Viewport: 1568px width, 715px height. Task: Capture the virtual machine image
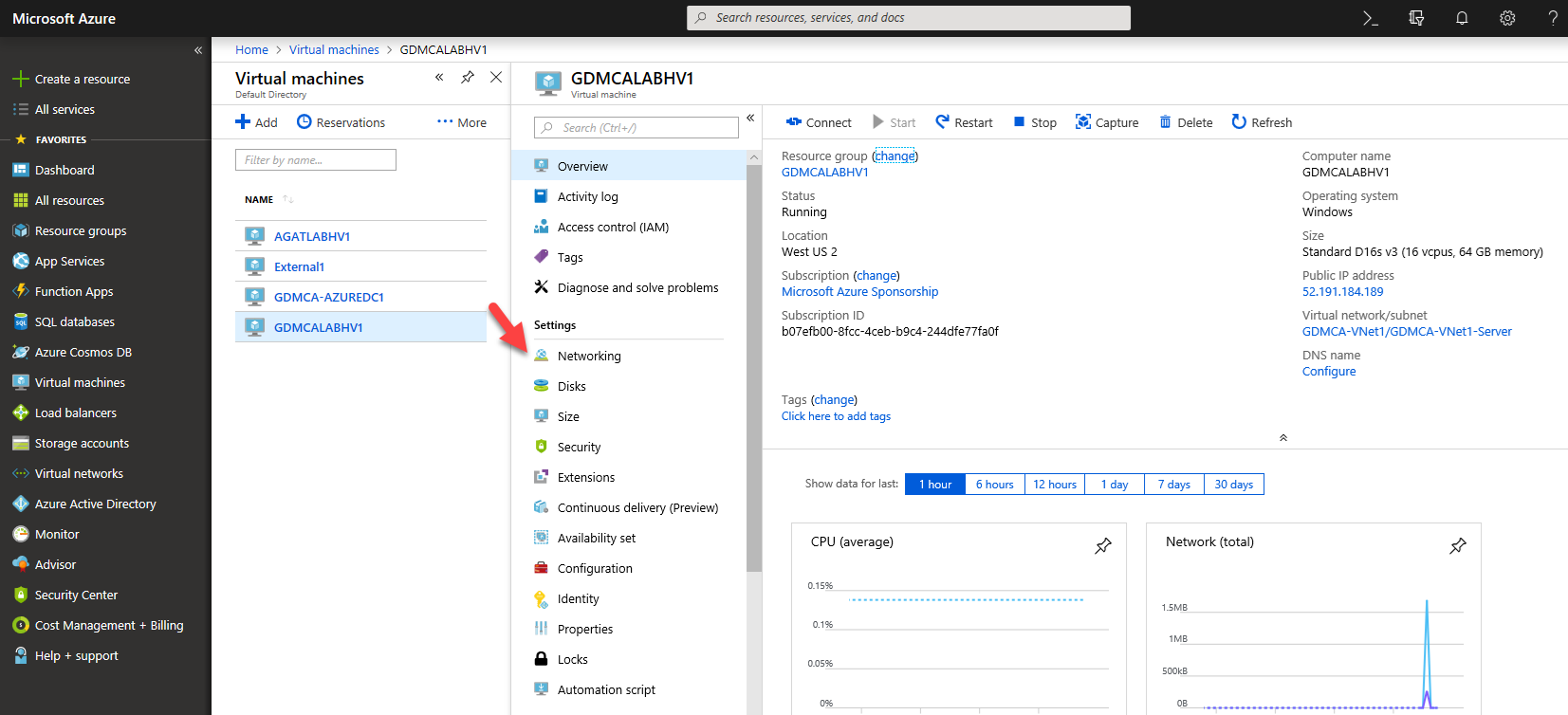(1106, 122)
